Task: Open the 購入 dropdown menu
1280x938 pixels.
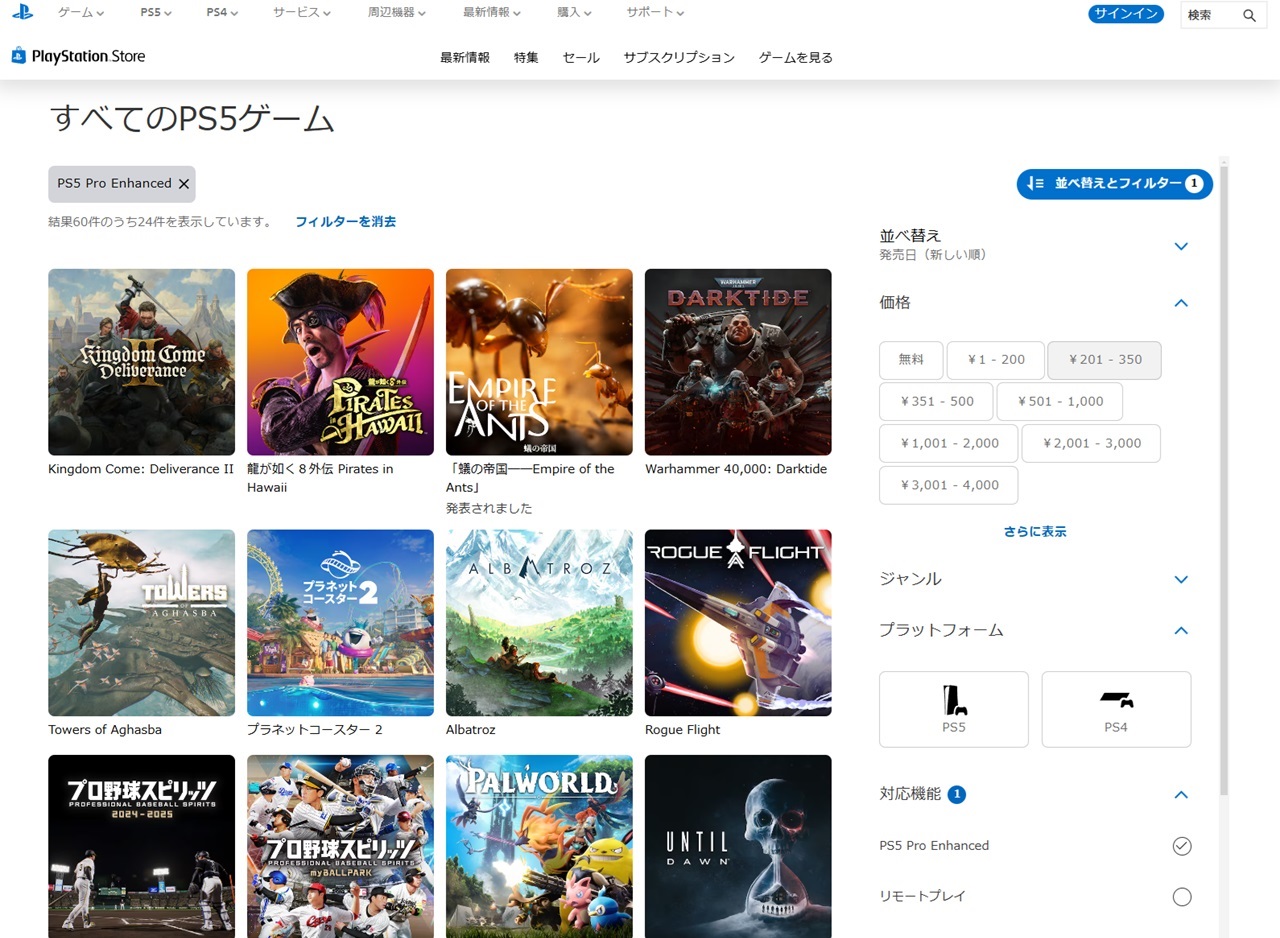Action: 574,13
